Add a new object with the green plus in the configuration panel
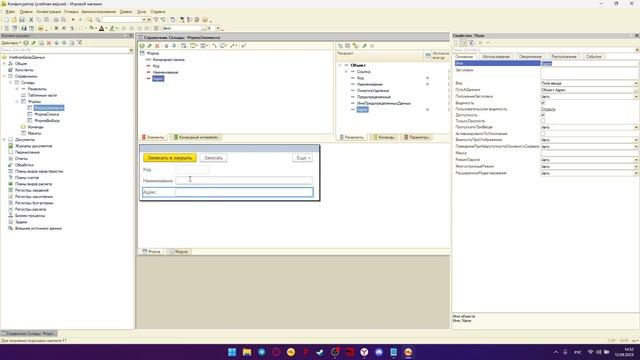640x360 pixels. (x=26, y=43)
